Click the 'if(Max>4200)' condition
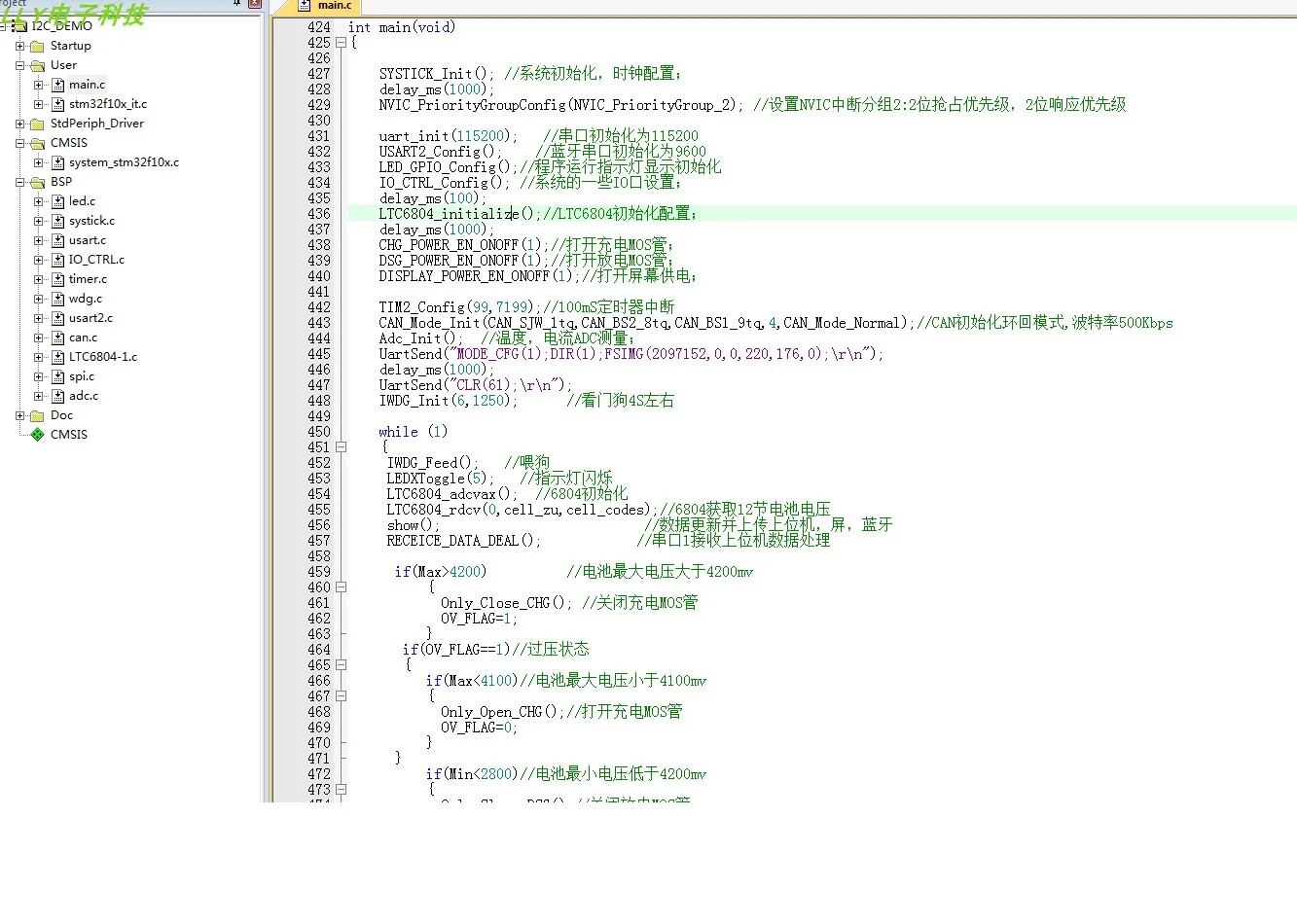This screenshot has height=924, width=1297. click(x=441, y=572)
